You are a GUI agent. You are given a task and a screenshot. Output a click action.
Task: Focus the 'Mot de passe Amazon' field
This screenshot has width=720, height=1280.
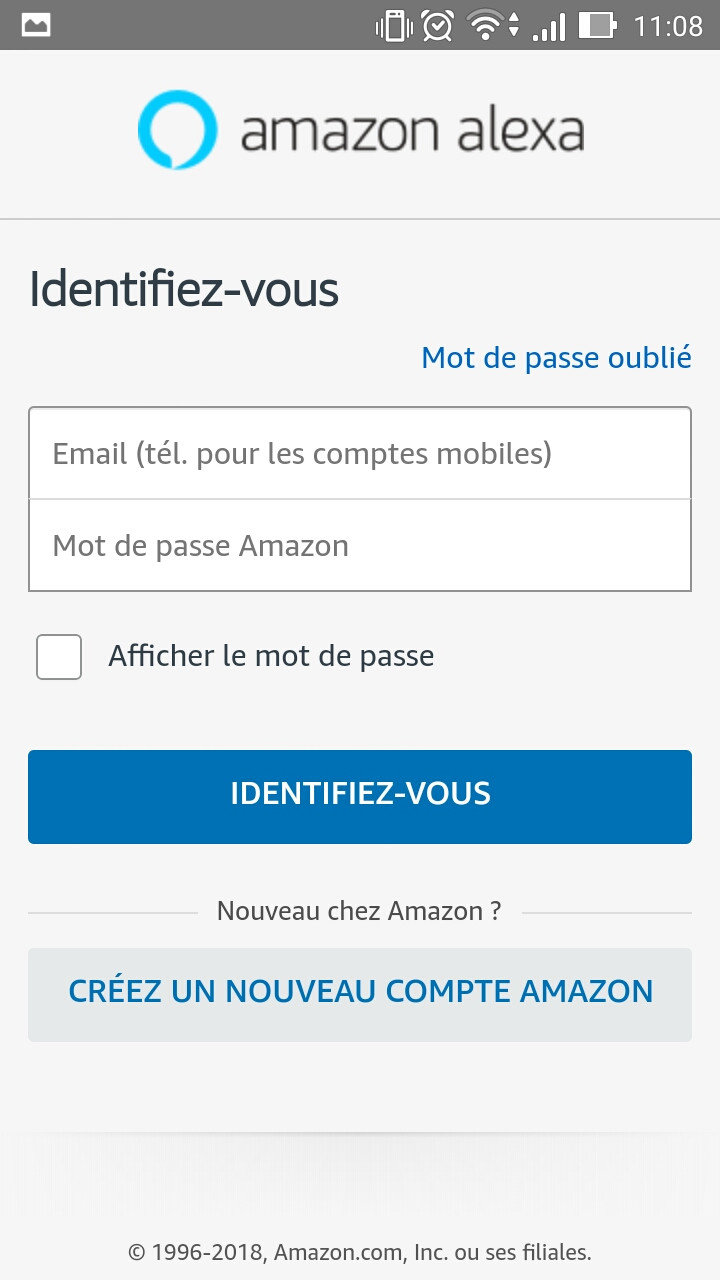click(360, 546)
